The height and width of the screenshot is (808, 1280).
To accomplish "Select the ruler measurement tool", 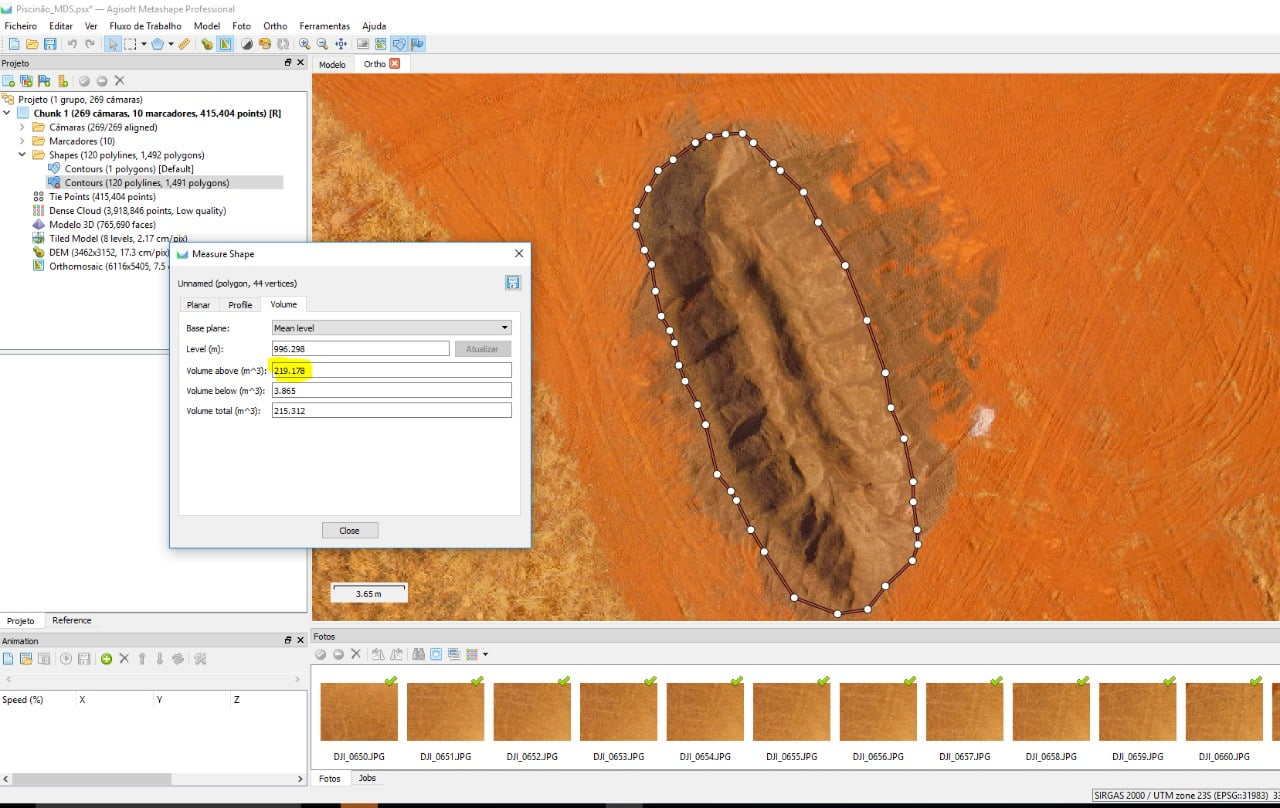I will point(184,44).
